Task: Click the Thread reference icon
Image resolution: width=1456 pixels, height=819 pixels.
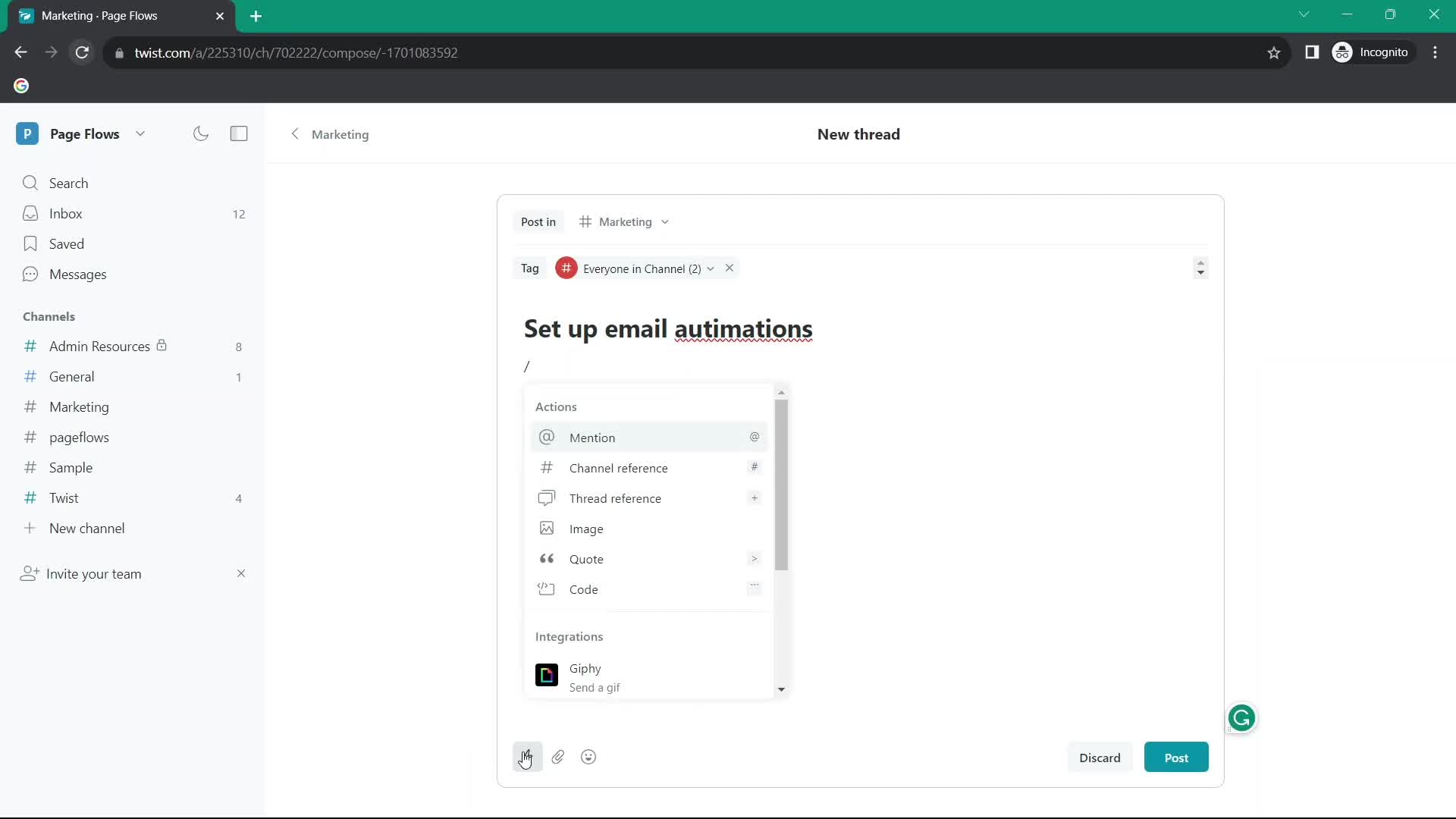Action: click(546, 498)
